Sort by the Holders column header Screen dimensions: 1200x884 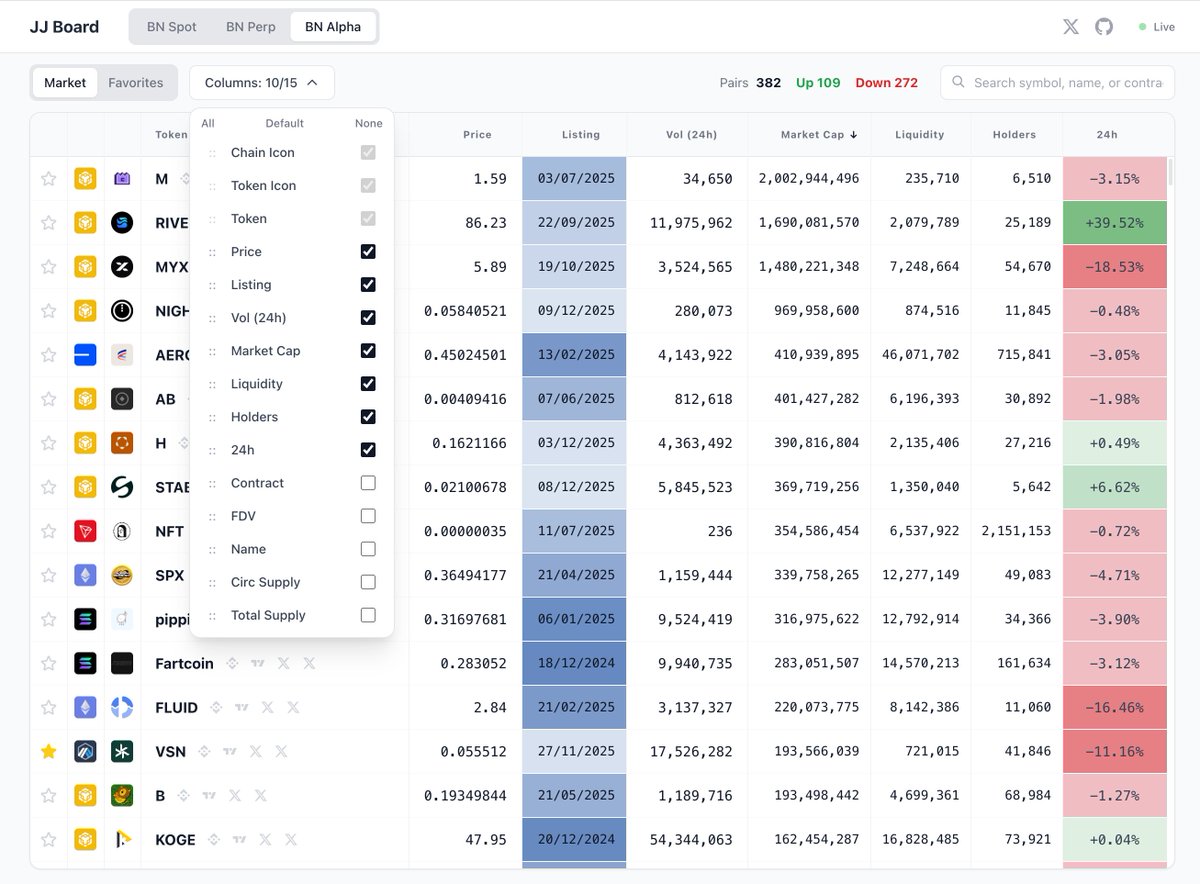[1014, 134]
